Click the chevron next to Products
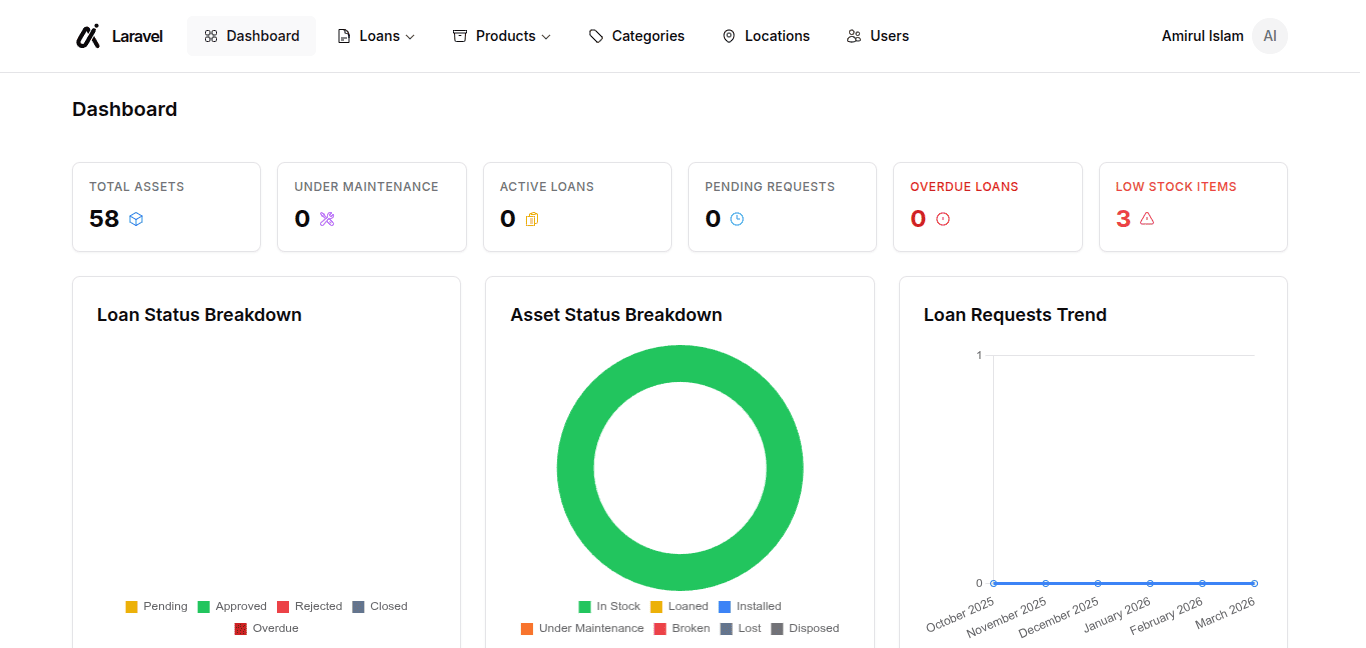Viewport: 1366px width, 648px height. [546, 37]
